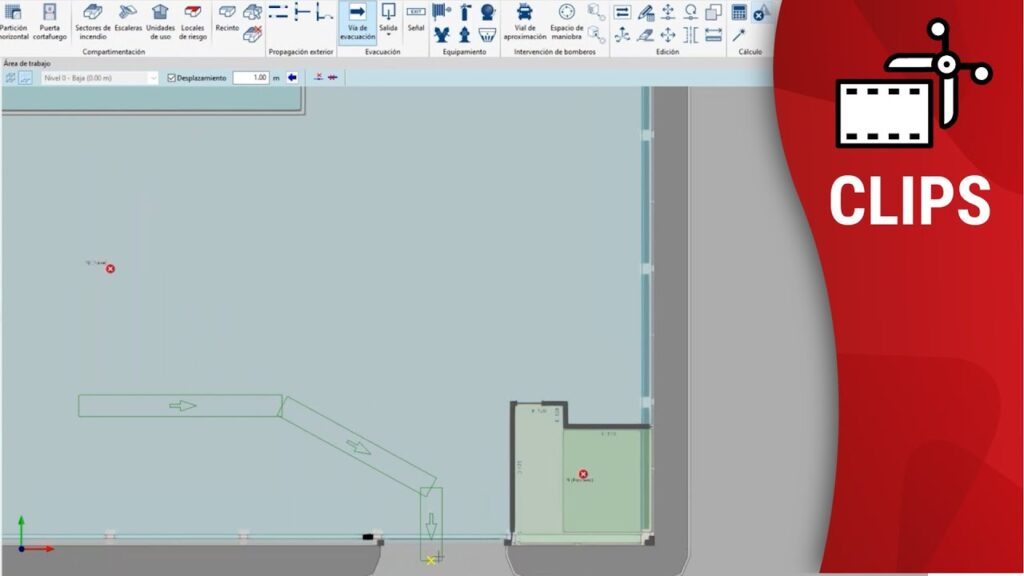
Task: Toggle the Desplazamiento checkbox
Action: coord(171,77)
